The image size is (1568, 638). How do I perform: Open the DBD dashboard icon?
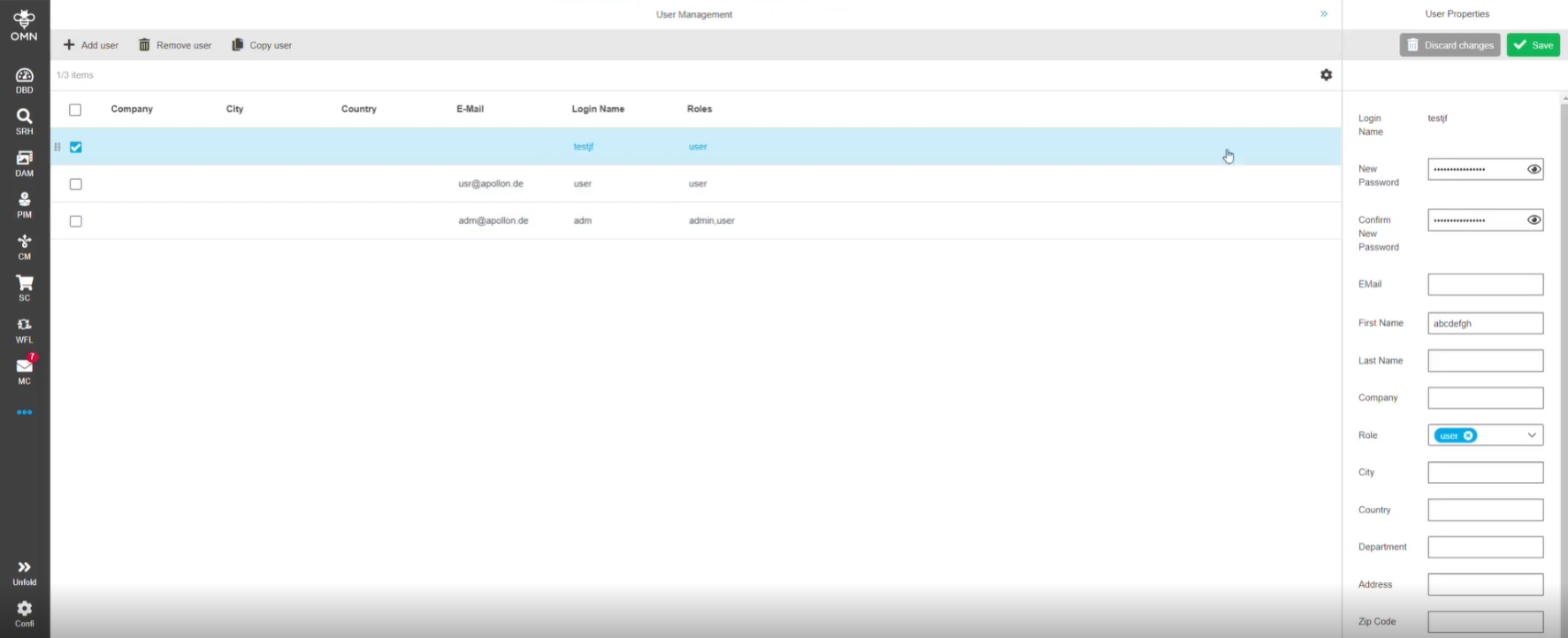click(x=24, y=80)
